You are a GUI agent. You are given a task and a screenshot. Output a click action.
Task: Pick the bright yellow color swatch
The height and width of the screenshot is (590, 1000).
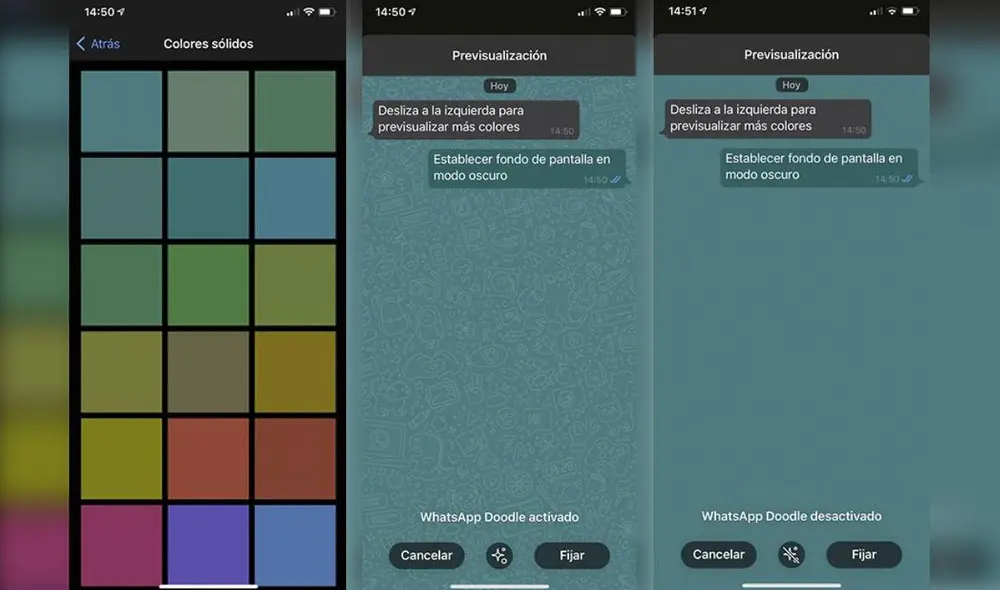coord(121,458)
